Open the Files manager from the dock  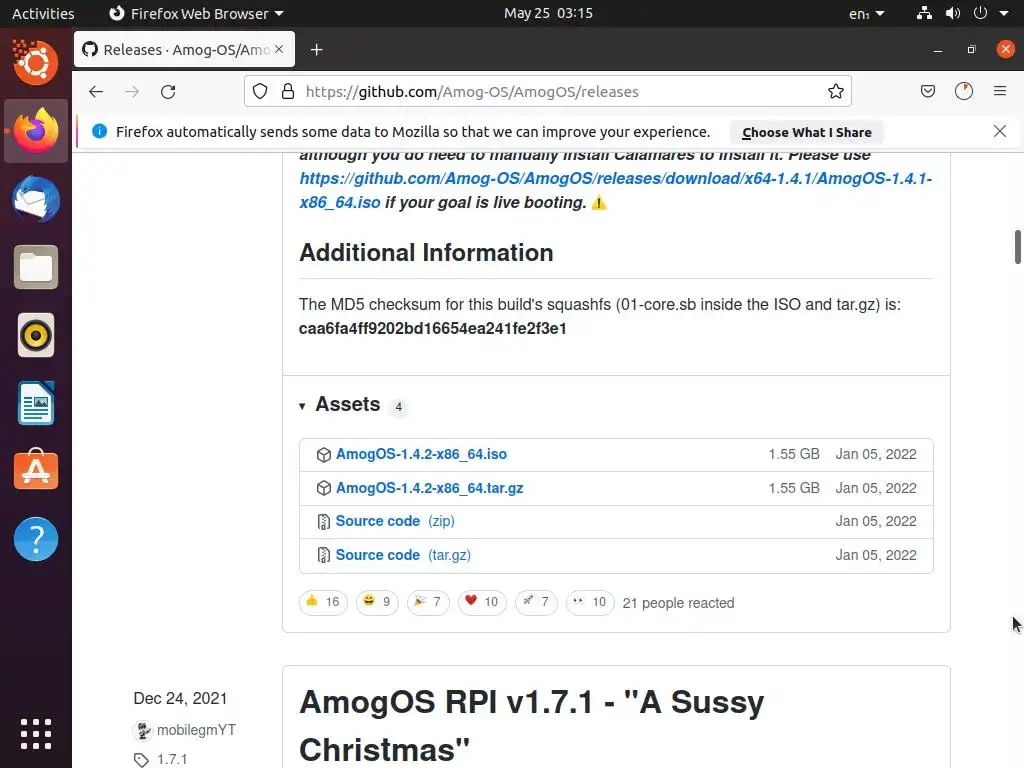pos(36,267)
